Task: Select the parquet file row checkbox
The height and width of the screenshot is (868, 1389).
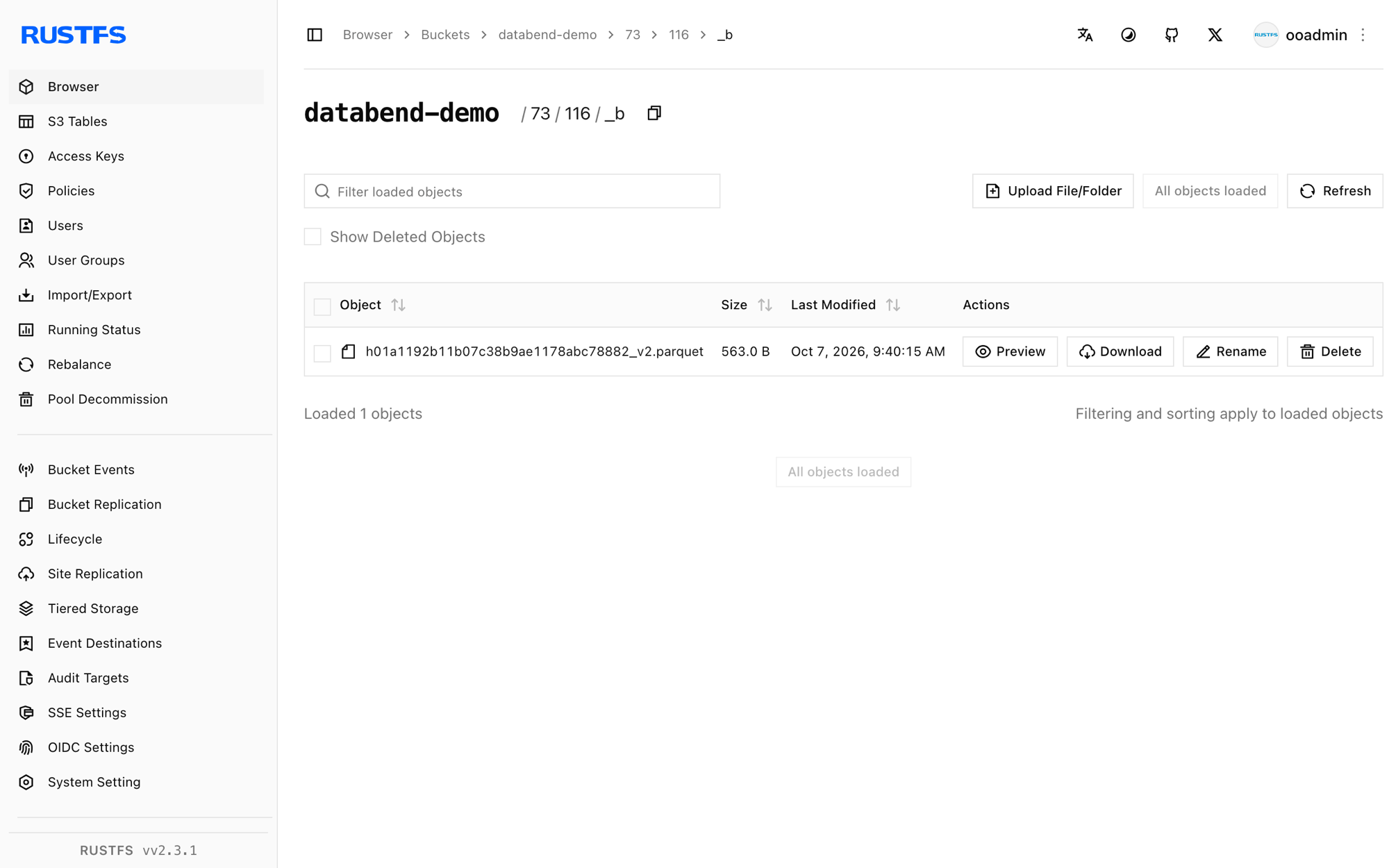Action: click(322, 352)
